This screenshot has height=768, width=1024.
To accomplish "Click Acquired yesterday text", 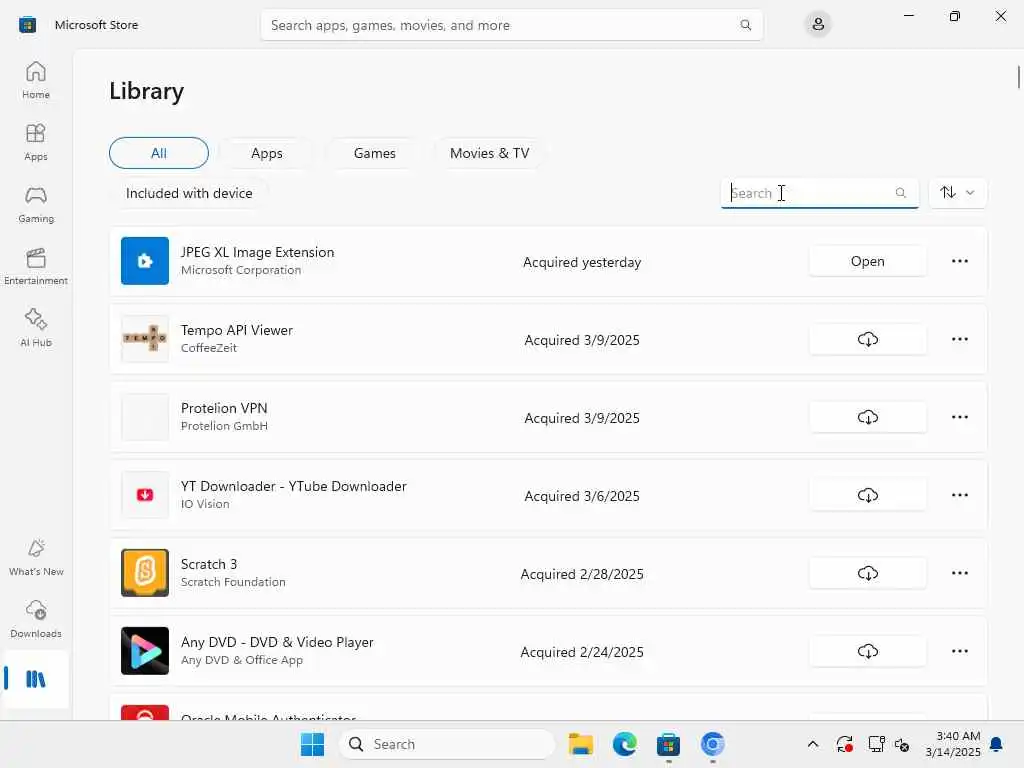I will [582, 262].
